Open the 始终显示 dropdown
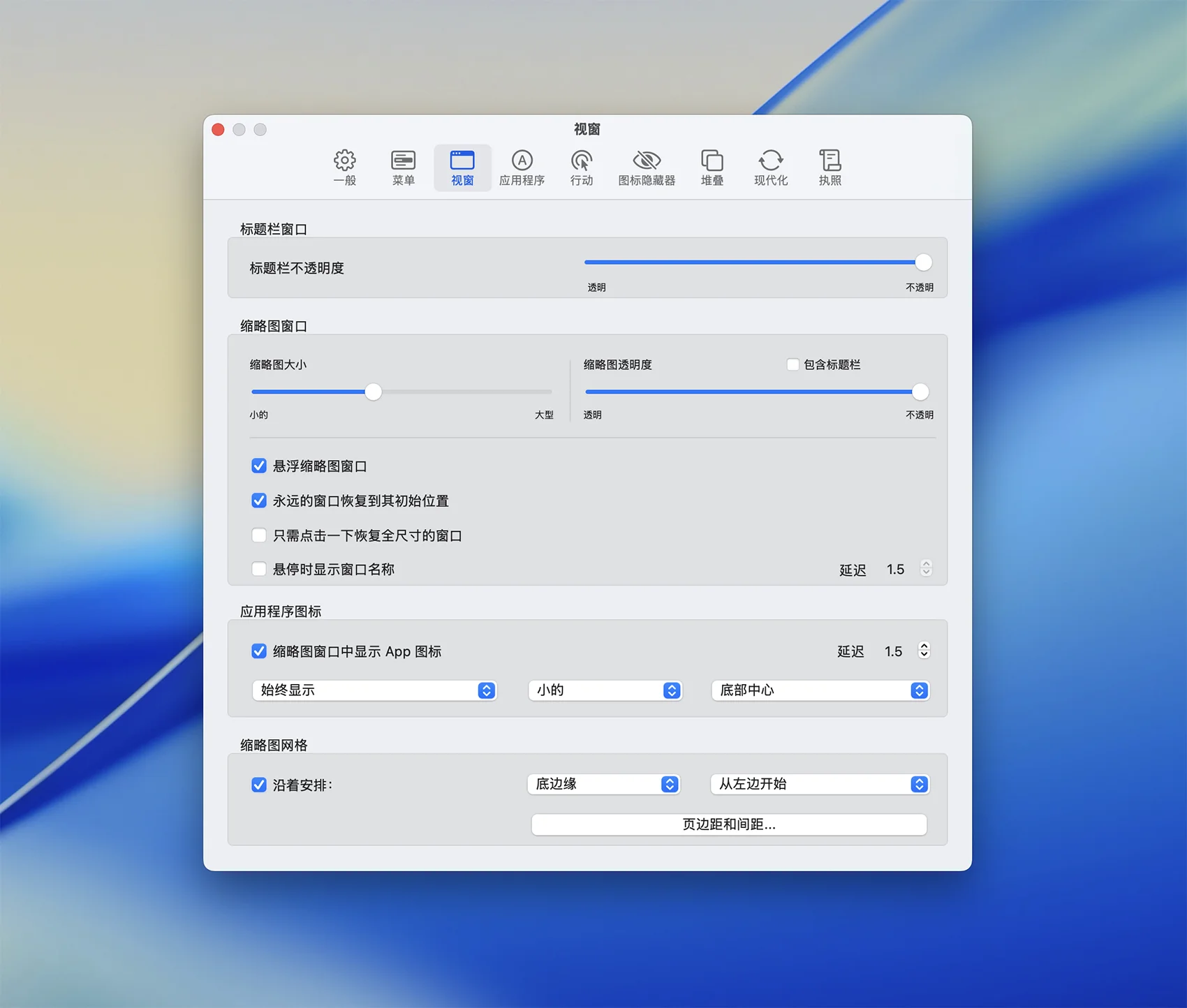Viewport: 1187px width, 1008px height. click(x=374, y=690)
